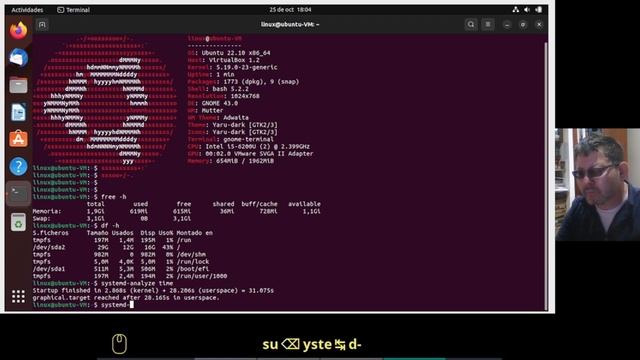Open the Trash icon in the dock

[x=18, y=222]
